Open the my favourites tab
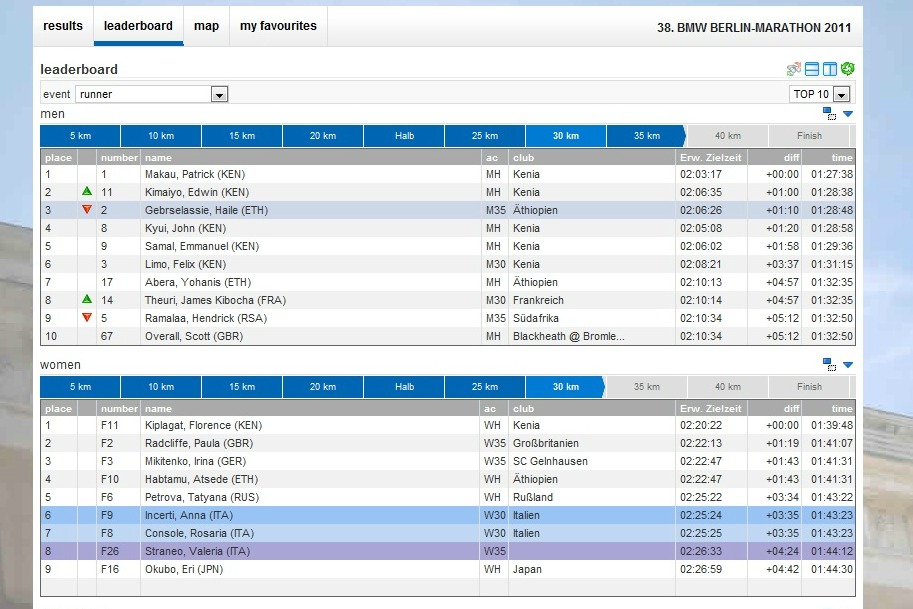 278,26
